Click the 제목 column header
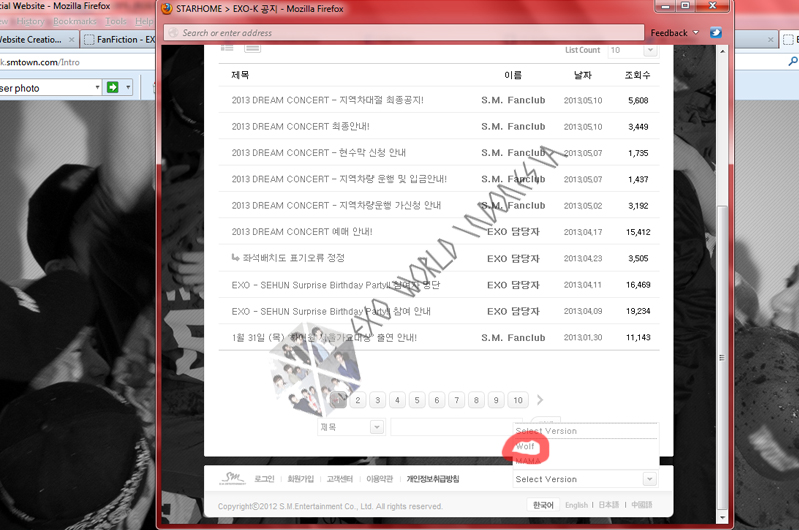 click(x=240, y=75)
